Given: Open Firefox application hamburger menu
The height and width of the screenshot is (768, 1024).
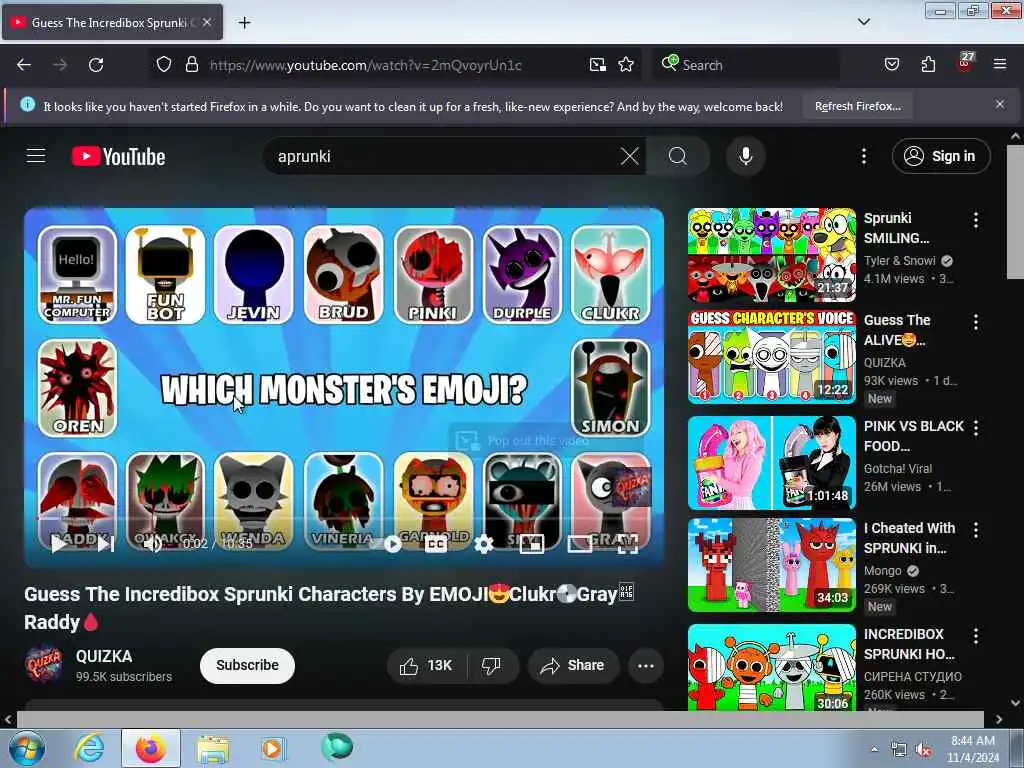Looking at the screenshot, I should click(x=1000, y=65).
